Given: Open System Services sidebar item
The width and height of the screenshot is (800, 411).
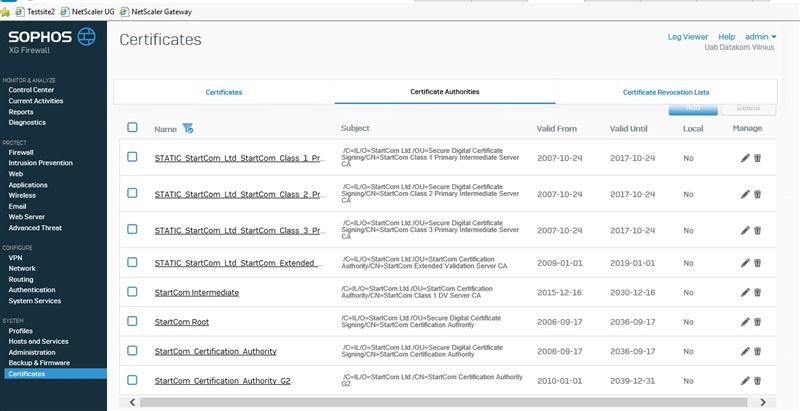Looking at the screenshot, I should (x=35, y=301).
